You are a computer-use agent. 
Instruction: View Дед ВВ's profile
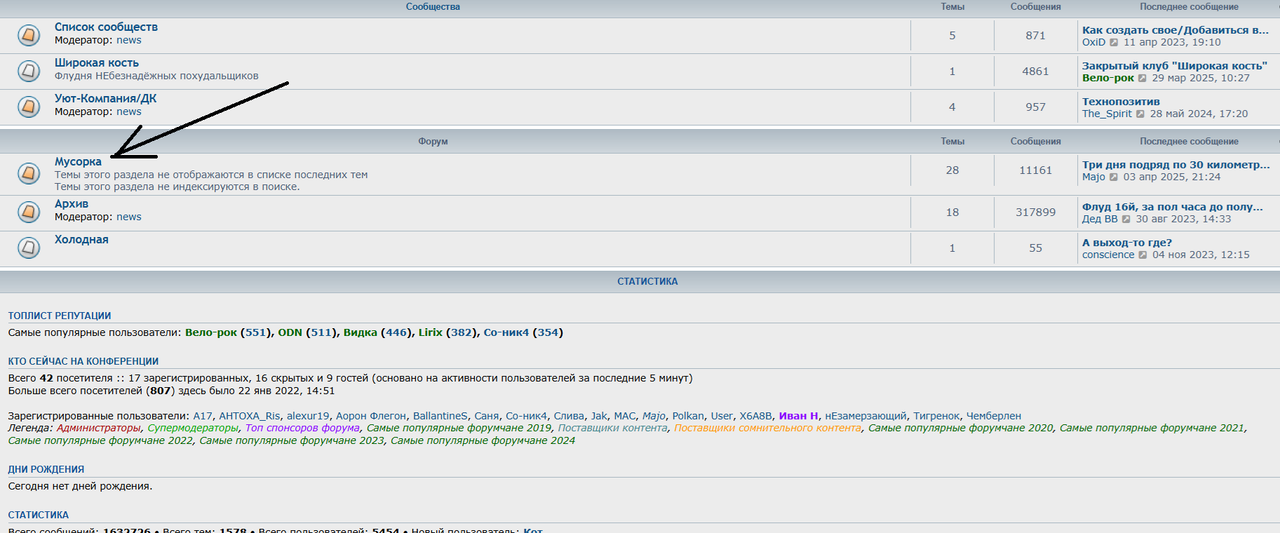(1100, 219)
